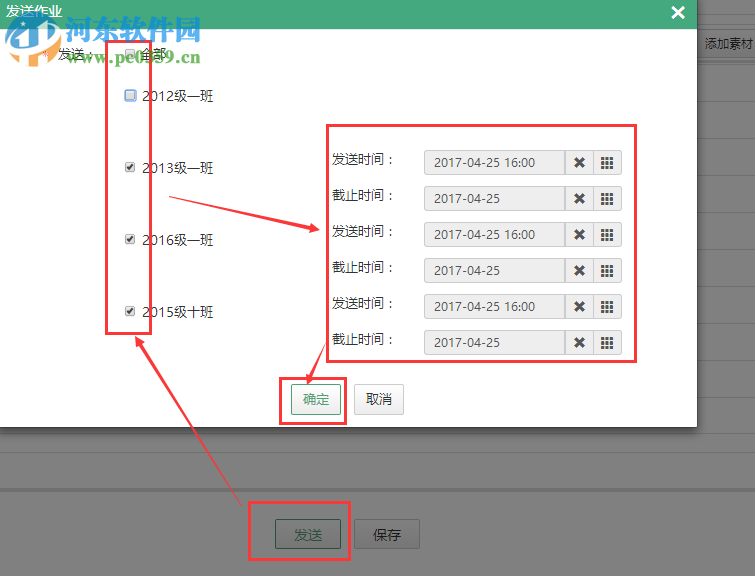Select the 2012级一班 class label
Image resolution: width=755 pixels, height=576 pixels.
178,96
